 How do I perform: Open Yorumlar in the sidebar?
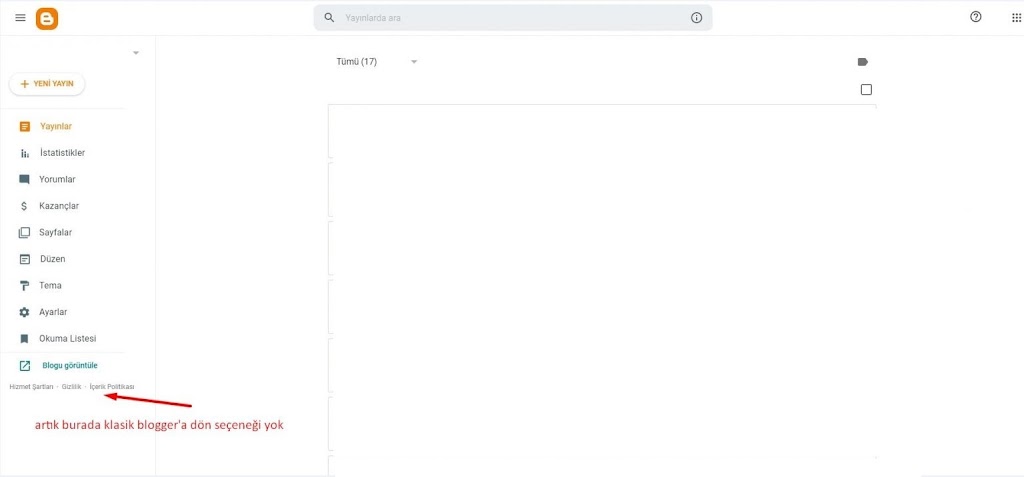pos(57,180)
